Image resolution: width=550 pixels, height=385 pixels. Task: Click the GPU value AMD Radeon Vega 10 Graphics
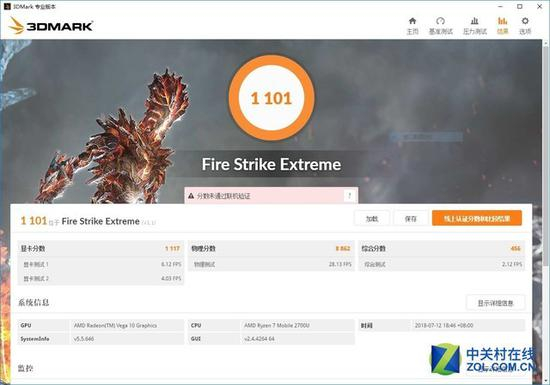tap(115, 325)
